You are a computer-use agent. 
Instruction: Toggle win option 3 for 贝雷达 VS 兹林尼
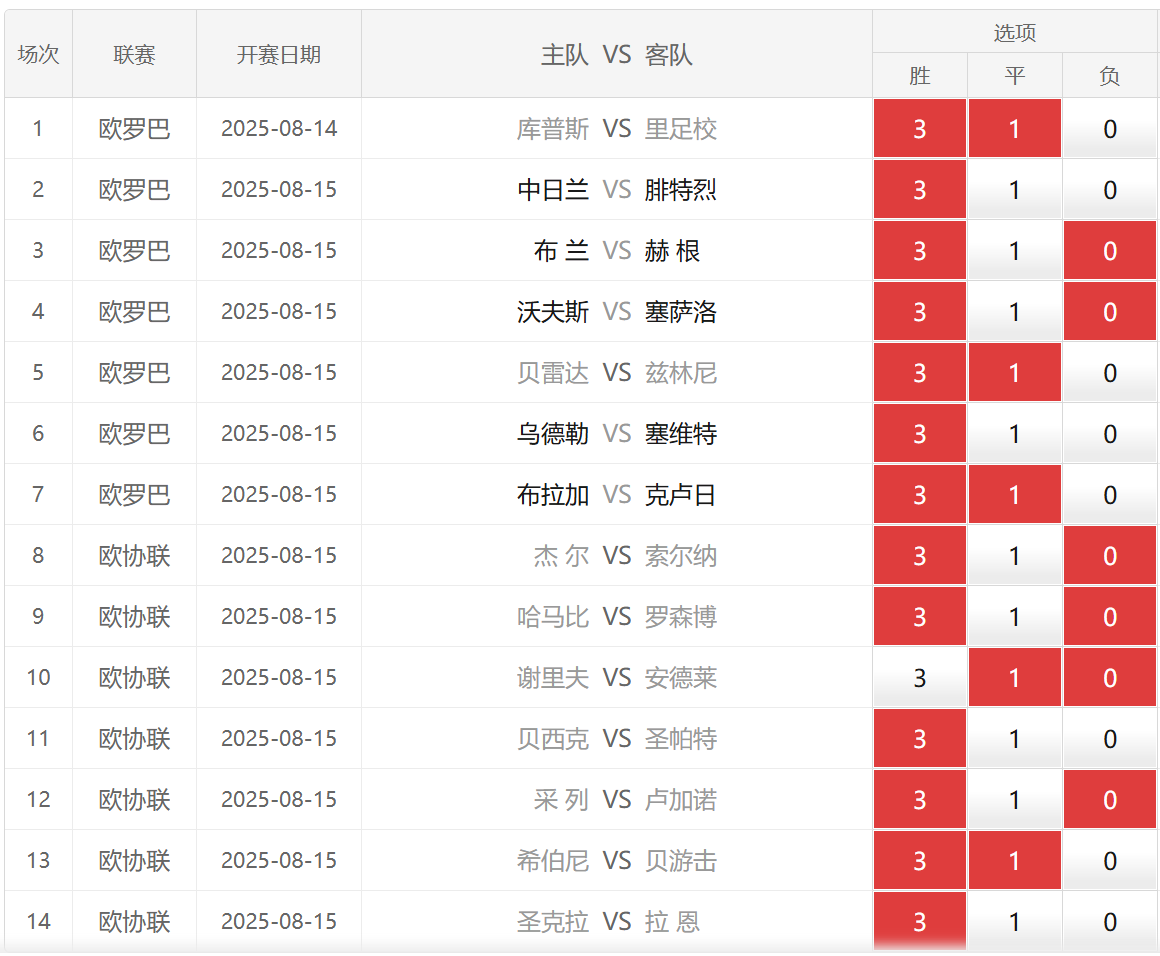[x=920, y=372]
